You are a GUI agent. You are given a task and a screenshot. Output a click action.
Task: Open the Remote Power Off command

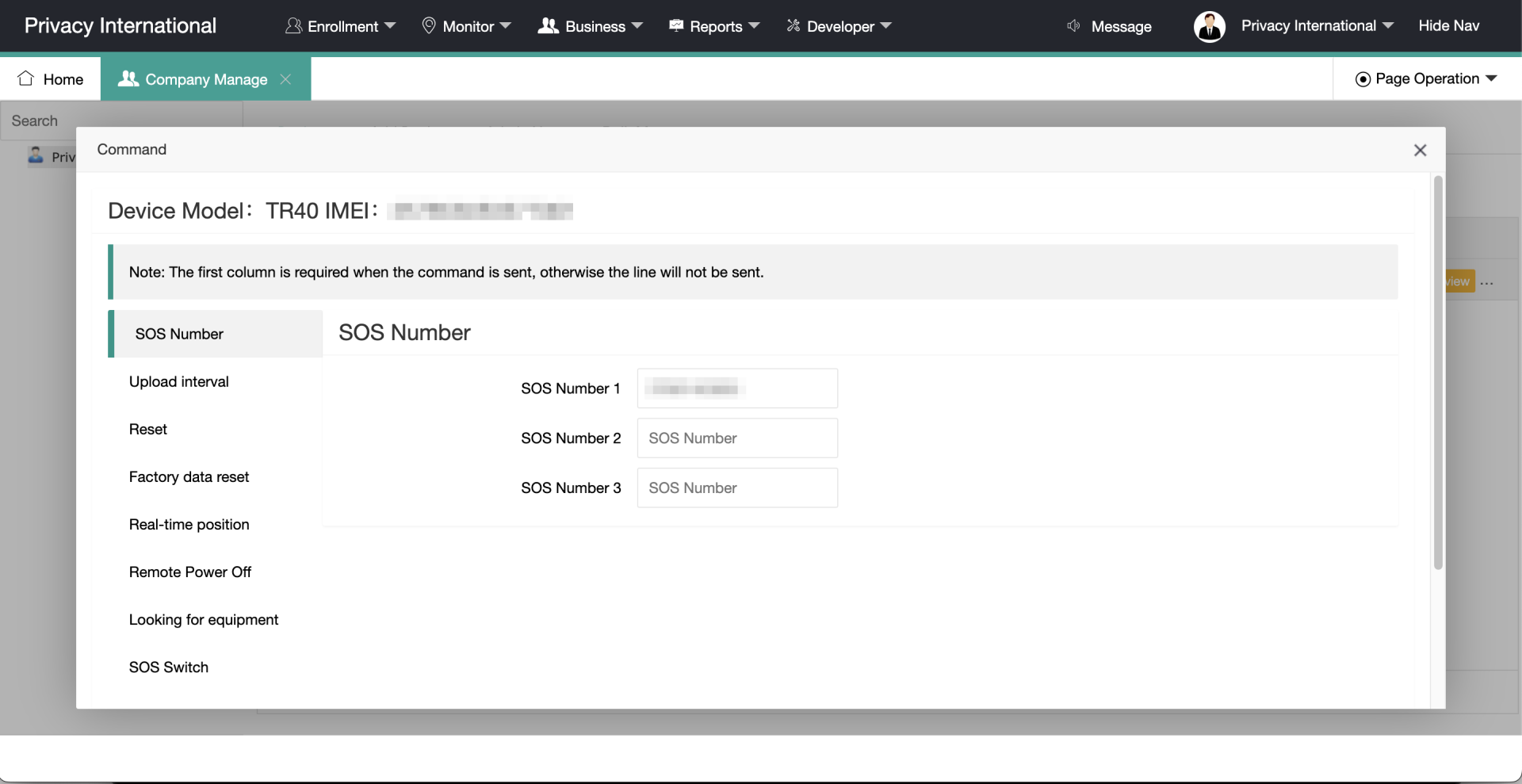[190, 572]
